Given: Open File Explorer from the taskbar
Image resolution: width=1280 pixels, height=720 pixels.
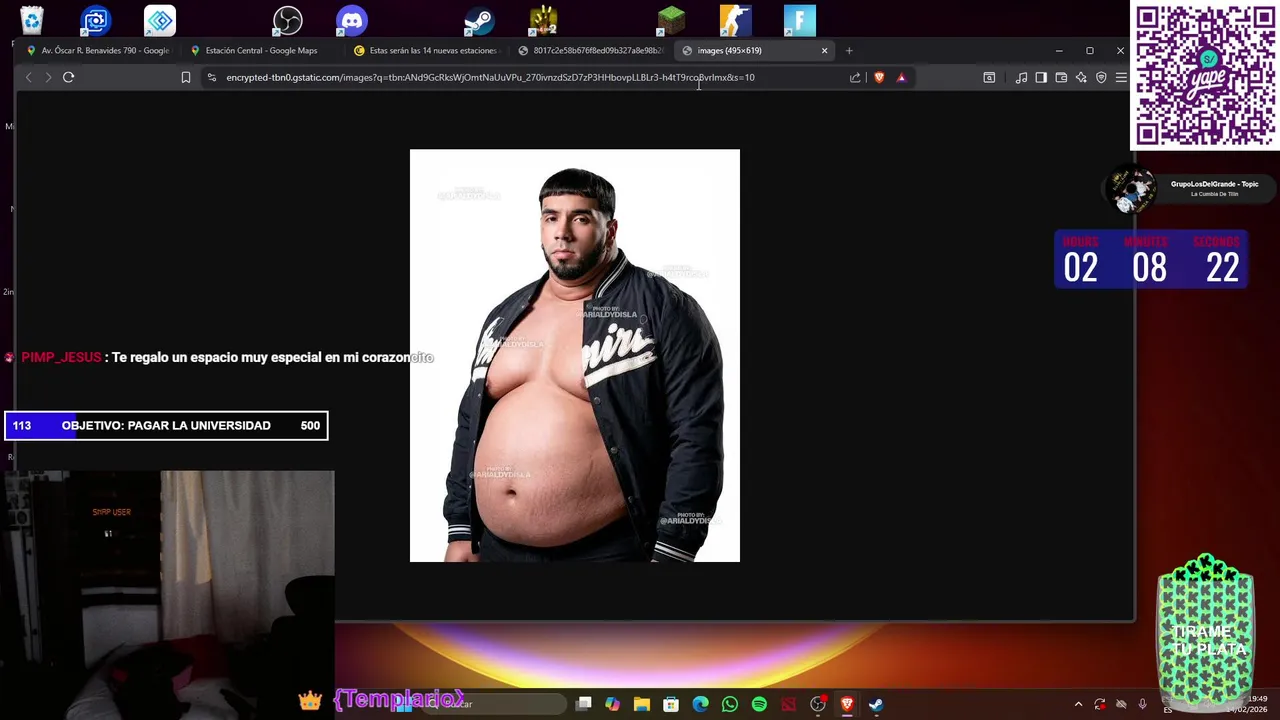Looking at the screenshot, I should pos(642,704).
